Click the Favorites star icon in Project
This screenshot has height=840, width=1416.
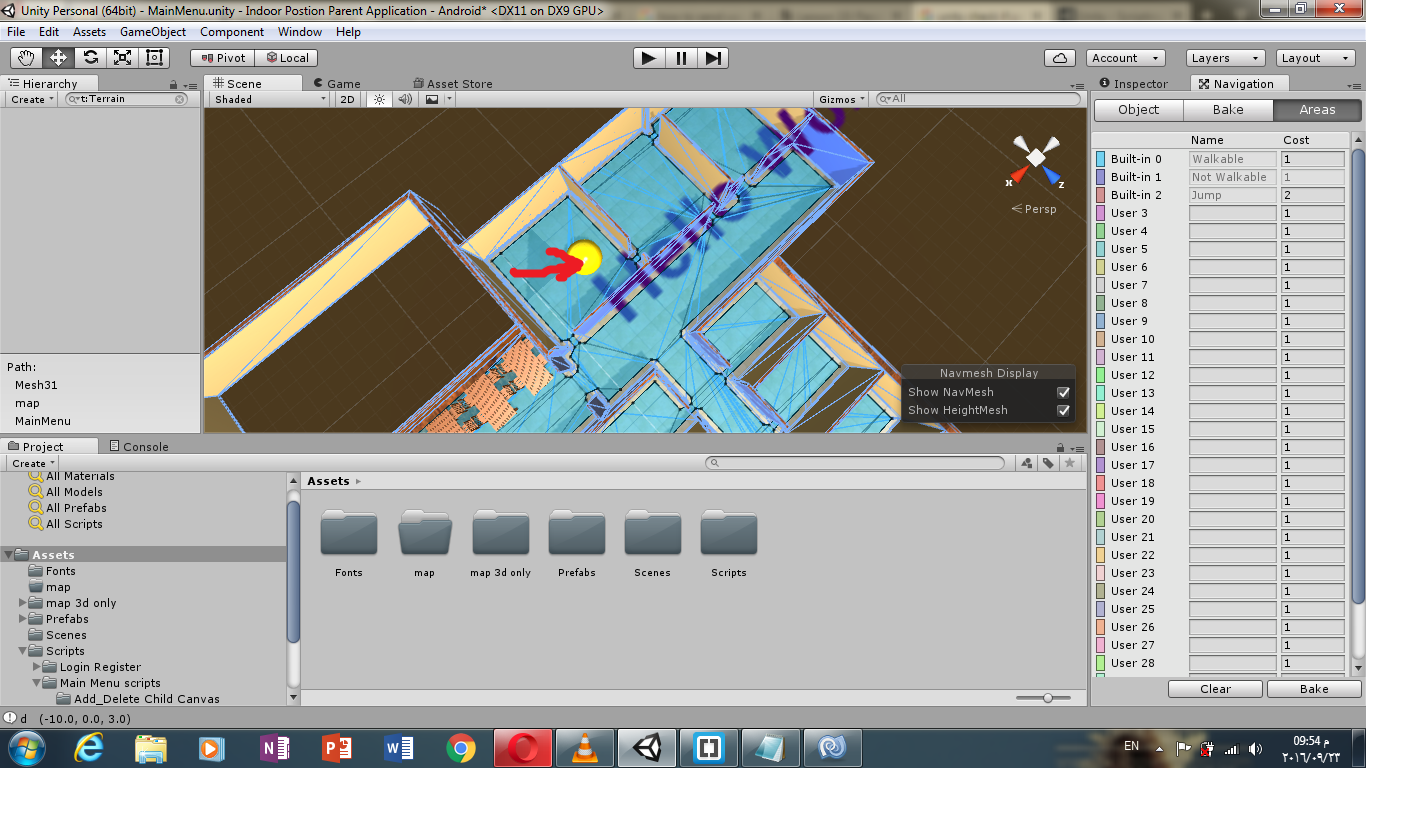coord(1070,463)
